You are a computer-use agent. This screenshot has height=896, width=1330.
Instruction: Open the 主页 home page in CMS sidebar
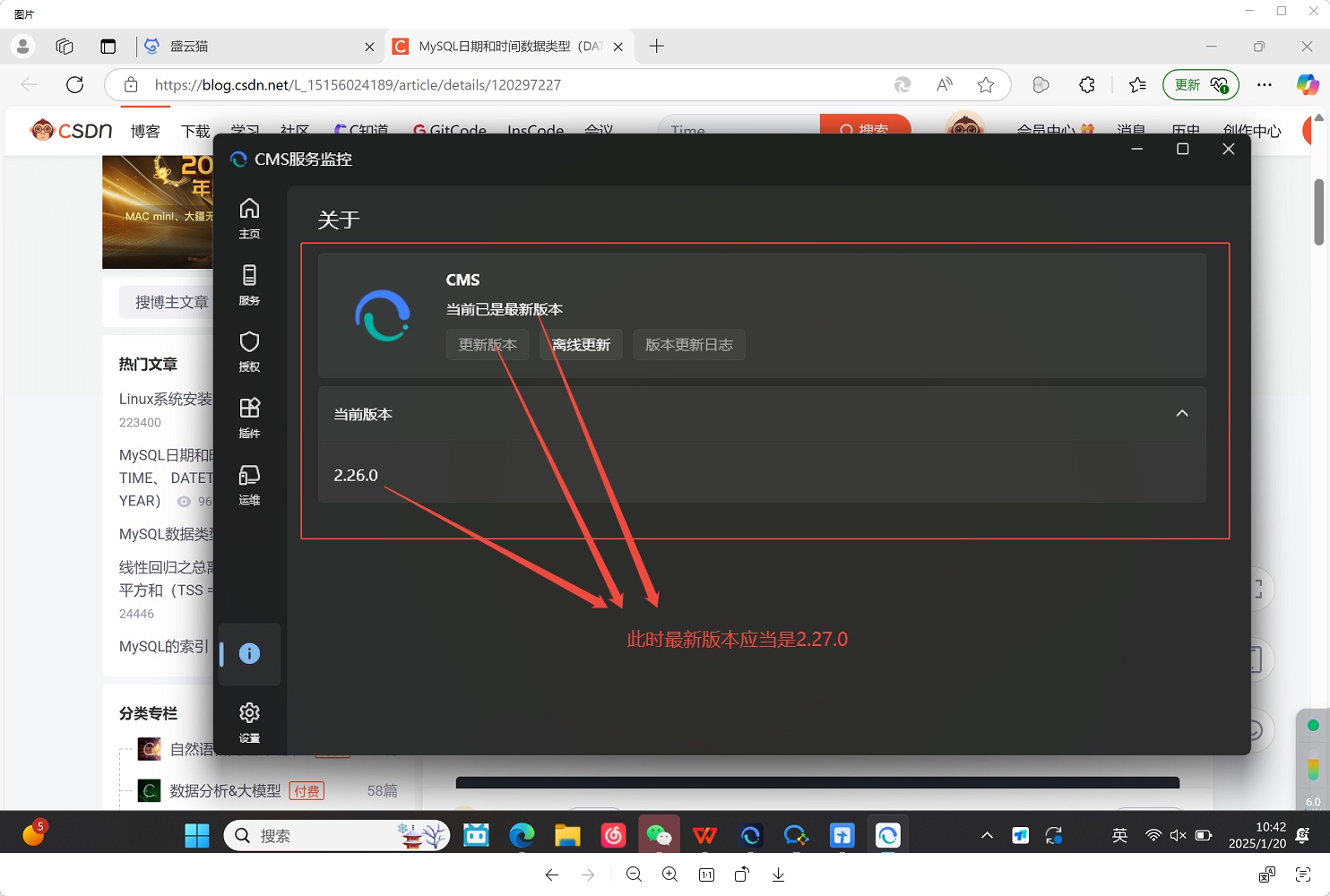tap(249, 218)
